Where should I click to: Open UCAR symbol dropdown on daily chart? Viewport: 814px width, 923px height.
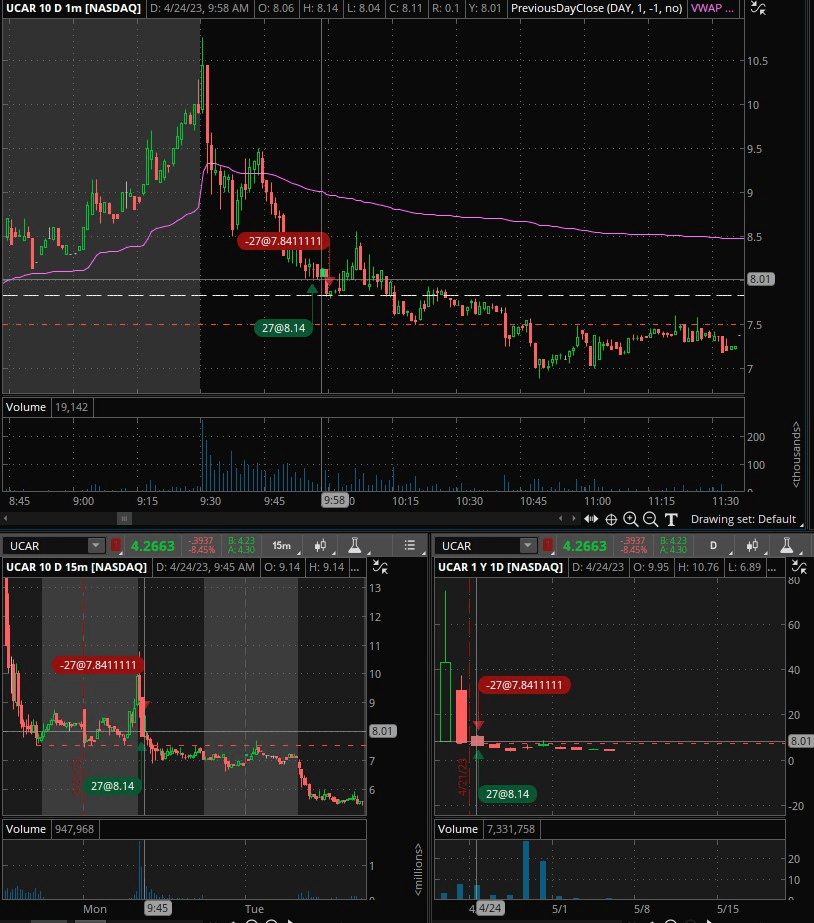point(528,546)
